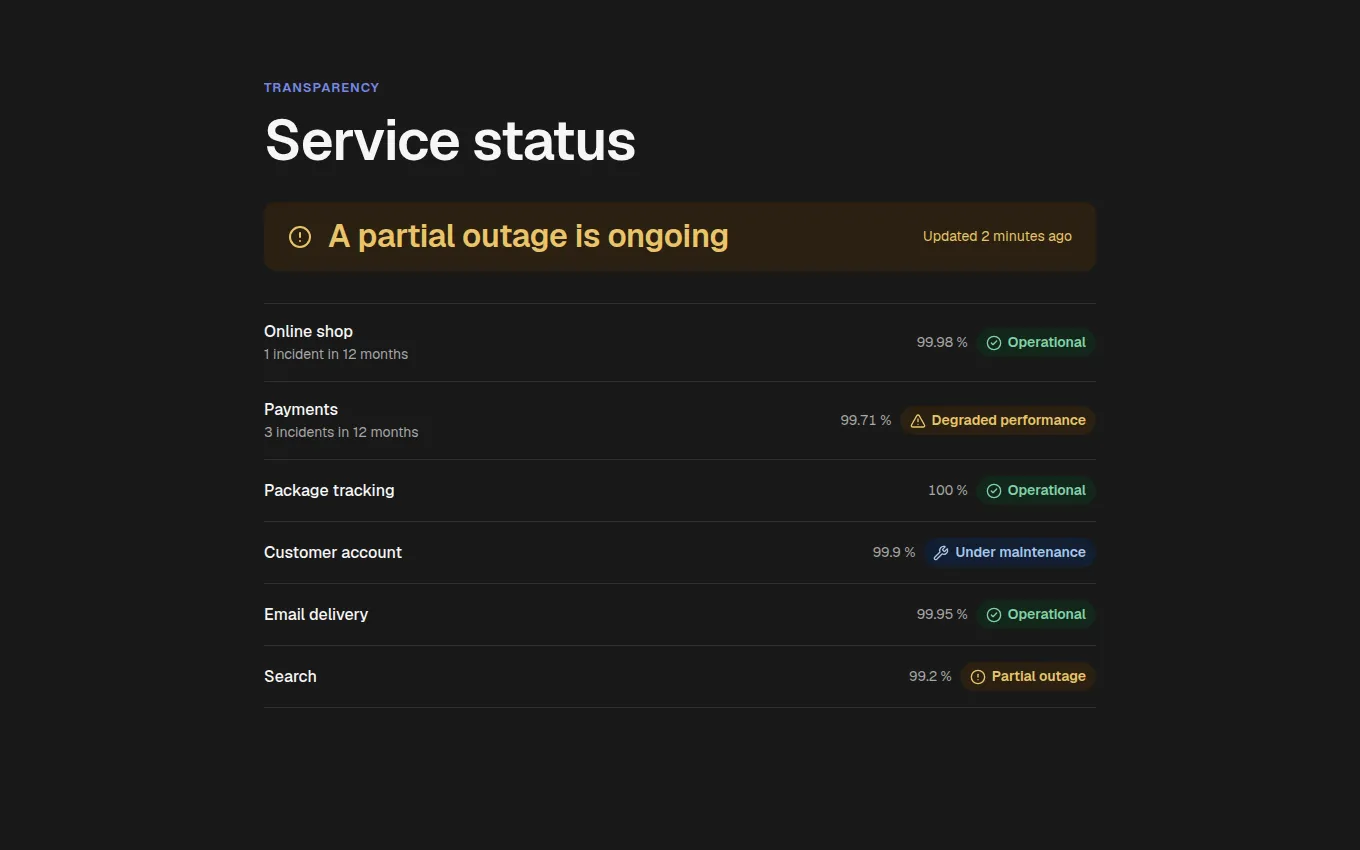Click the 99.98 % uptime value
This screenshot has height=850, width=1360.
pos(942,342)
